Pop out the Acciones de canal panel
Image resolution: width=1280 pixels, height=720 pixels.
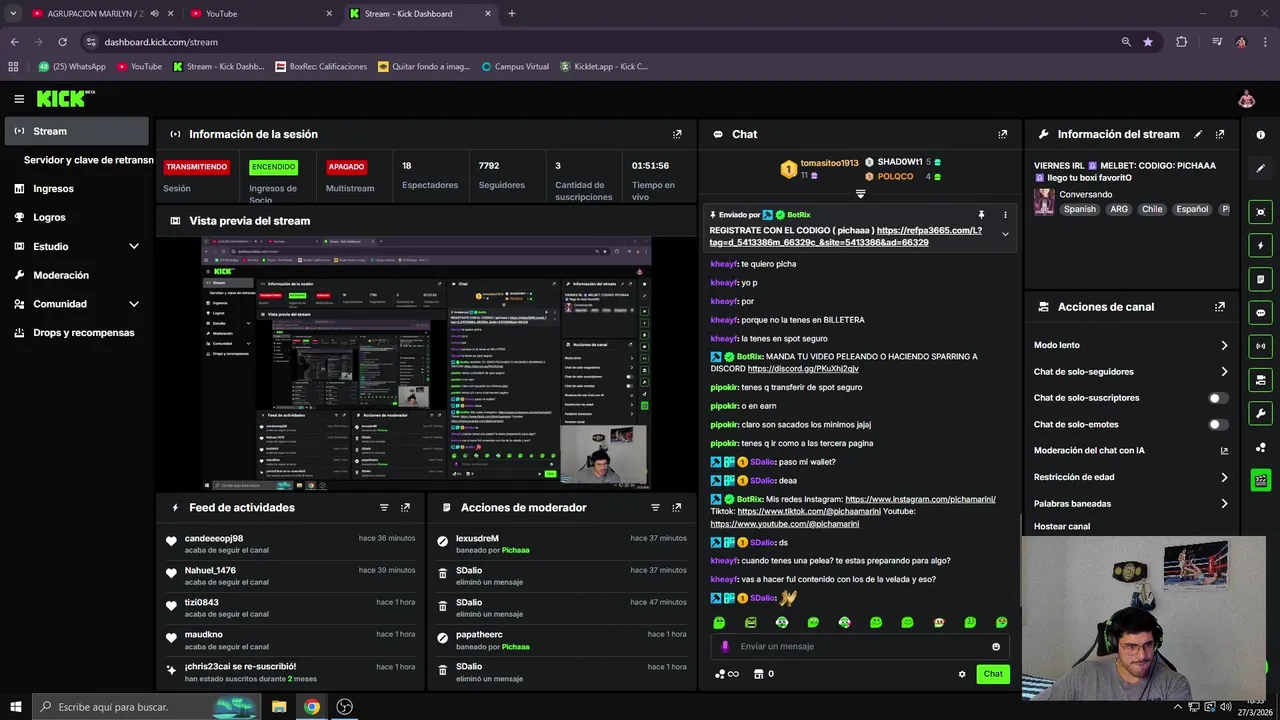tap(1220, 307)
